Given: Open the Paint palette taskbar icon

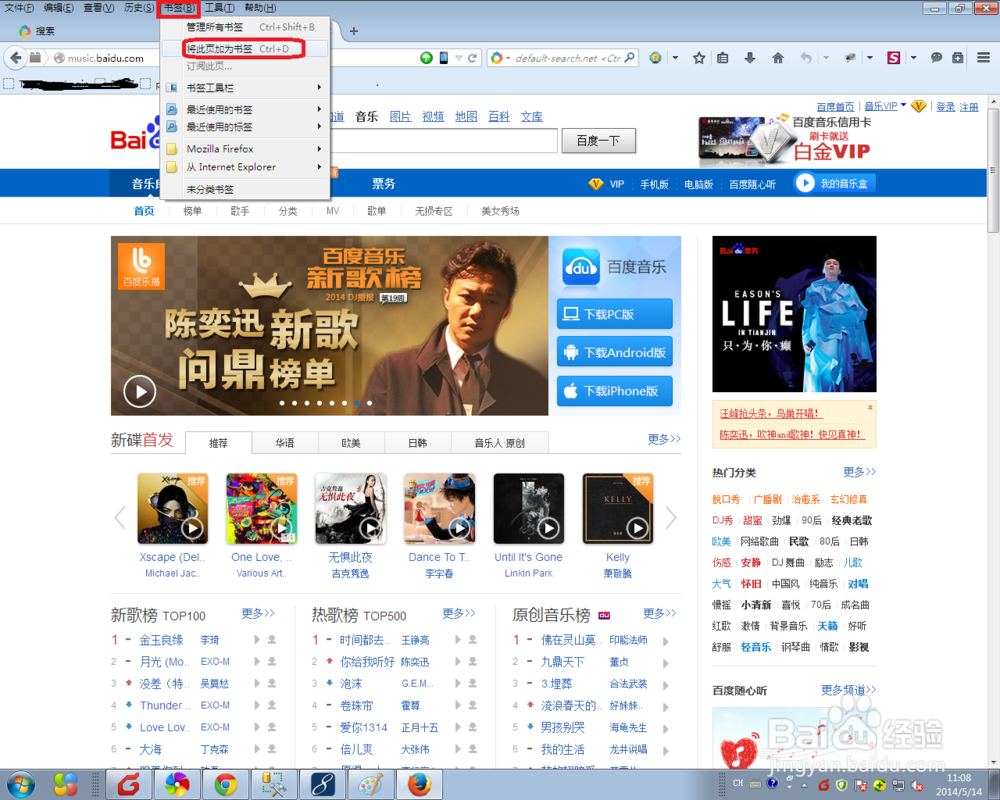Looking at the screenshot, I should point(371,785).
